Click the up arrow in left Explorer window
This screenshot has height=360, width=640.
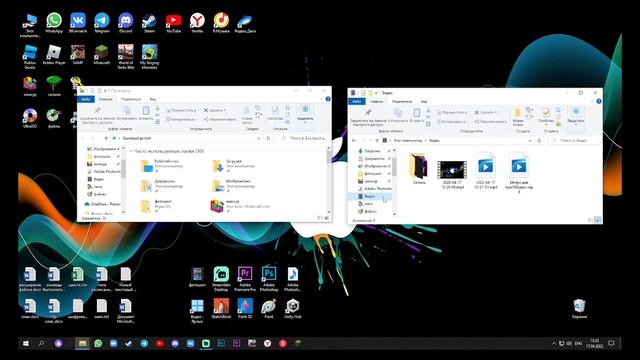click(106, 138)
